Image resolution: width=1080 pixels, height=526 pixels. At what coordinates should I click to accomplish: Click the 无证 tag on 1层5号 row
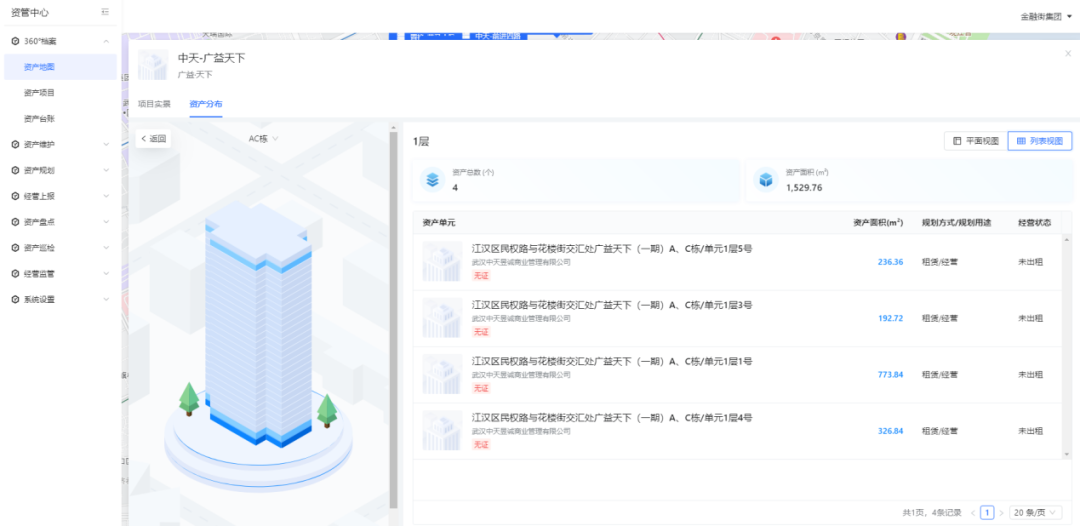coord(481,275)
